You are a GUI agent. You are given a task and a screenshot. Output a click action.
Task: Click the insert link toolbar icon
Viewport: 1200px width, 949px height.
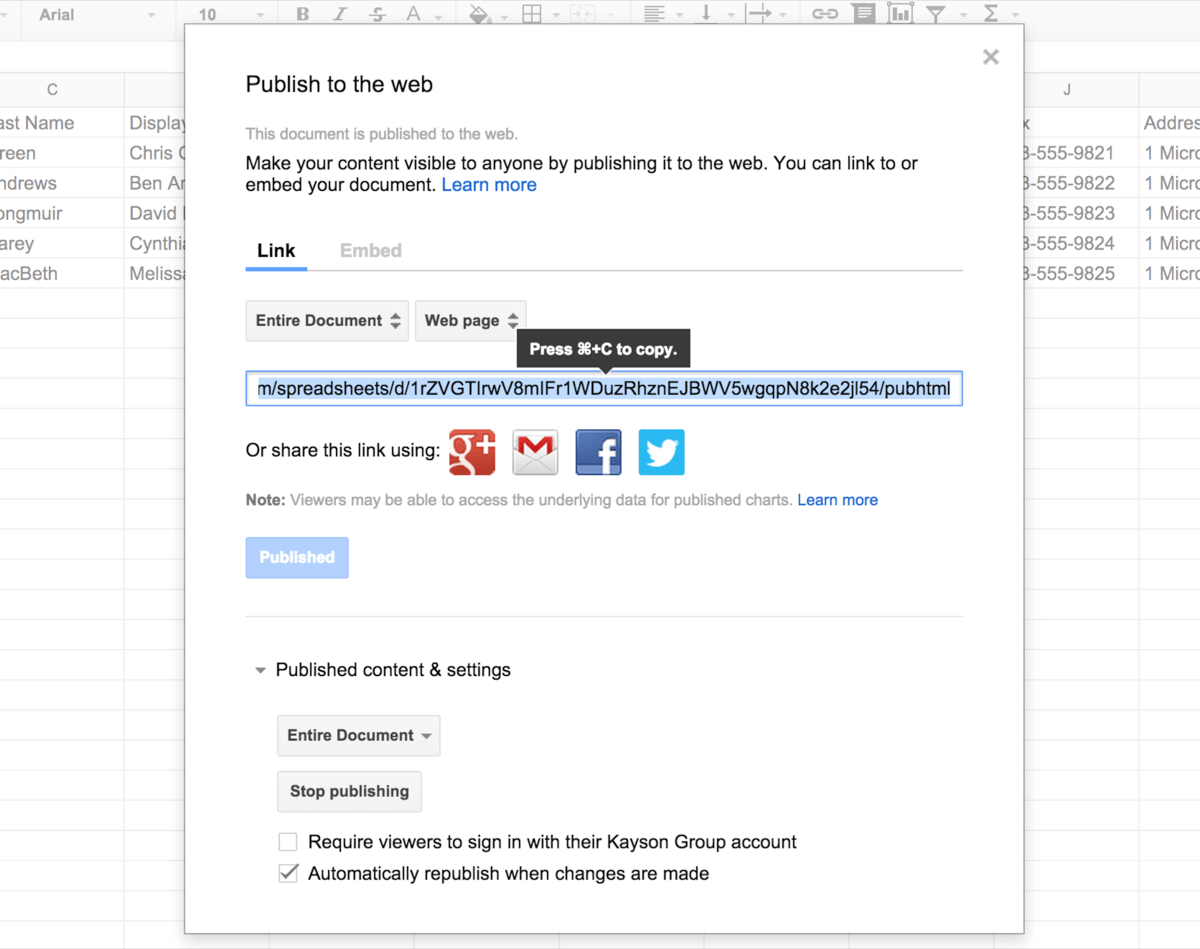(825, 15)
